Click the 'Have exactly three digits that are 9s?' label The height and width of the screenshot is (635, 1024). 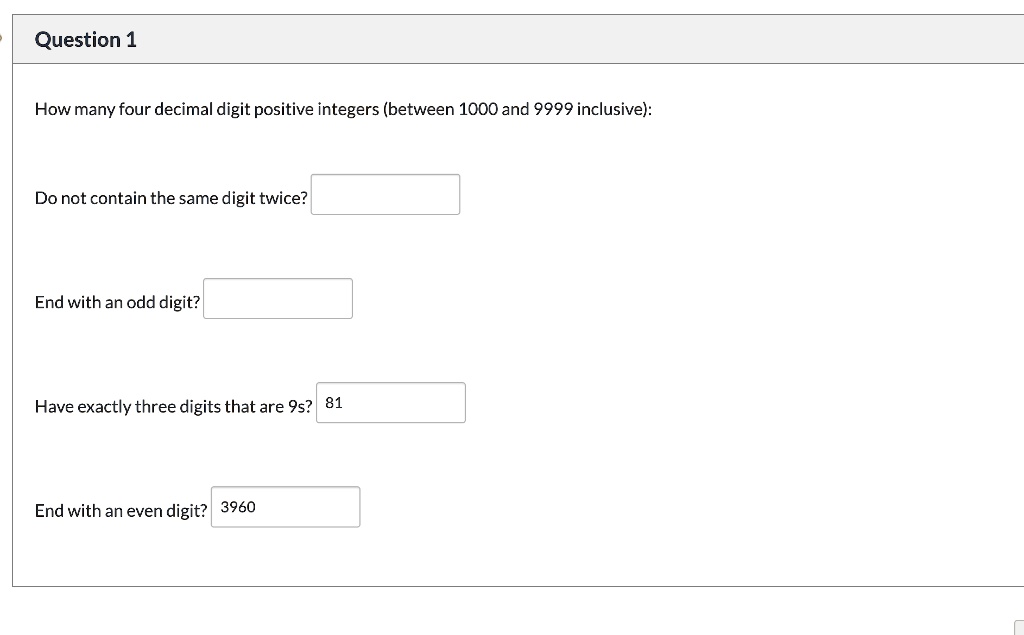(x=174, y=406)
